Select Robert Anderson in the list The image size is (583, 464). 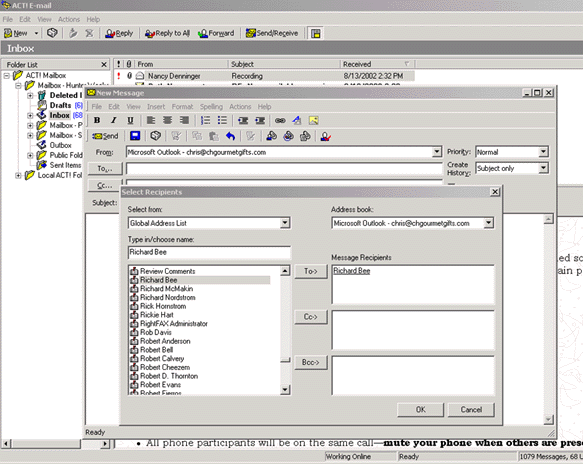(x=165, y=341)
